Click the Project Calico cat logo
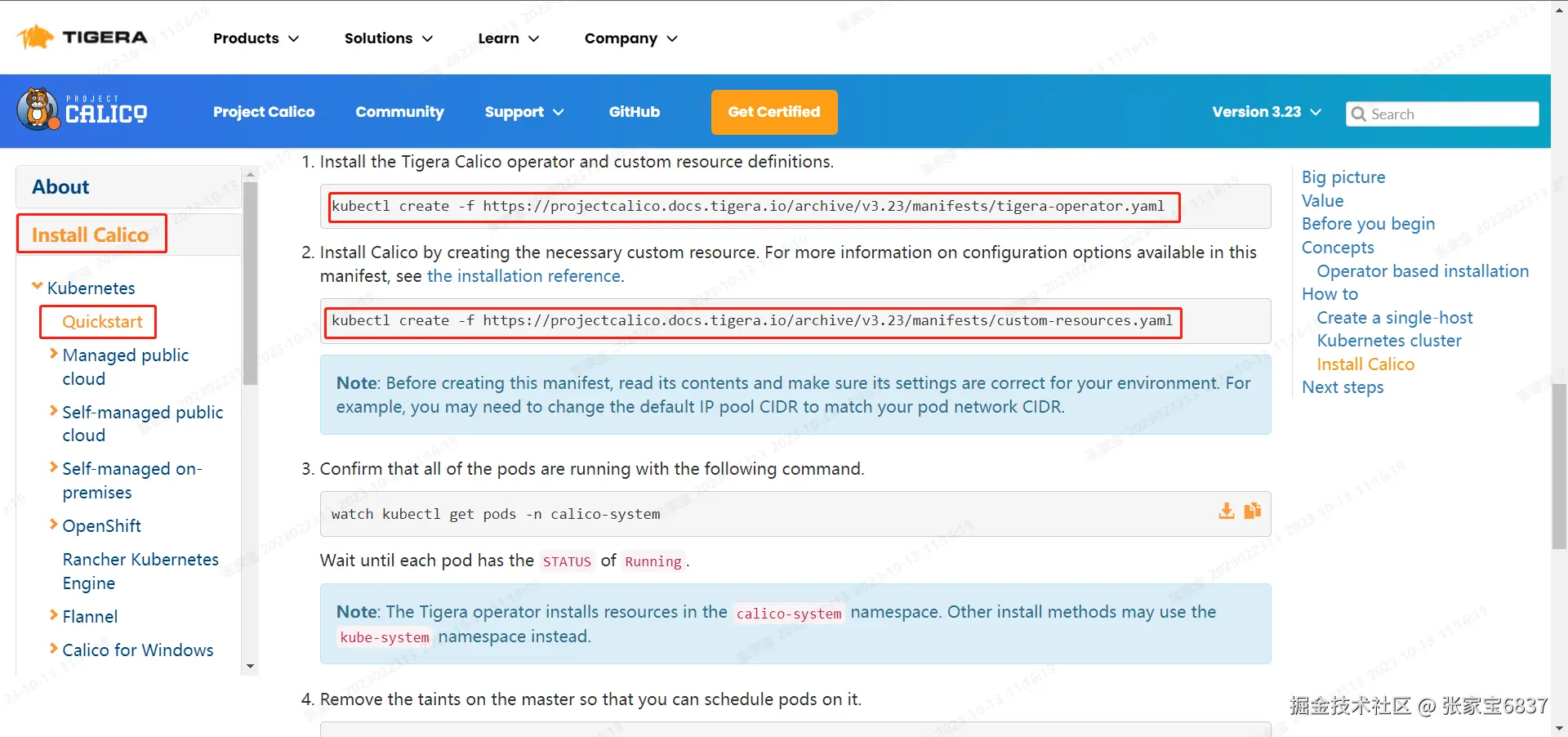The height and width of the screenshot is (737, 1568). [x=82, y=109]
